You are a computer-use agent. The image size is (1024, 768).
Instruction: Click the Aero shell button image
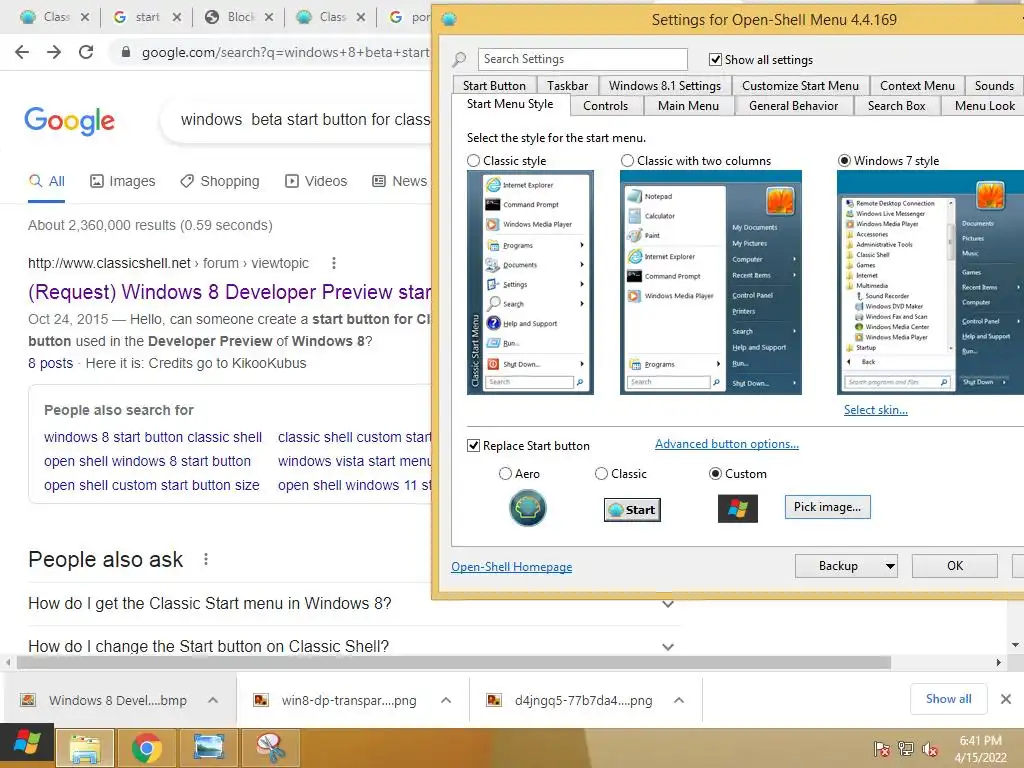point(528,508)
